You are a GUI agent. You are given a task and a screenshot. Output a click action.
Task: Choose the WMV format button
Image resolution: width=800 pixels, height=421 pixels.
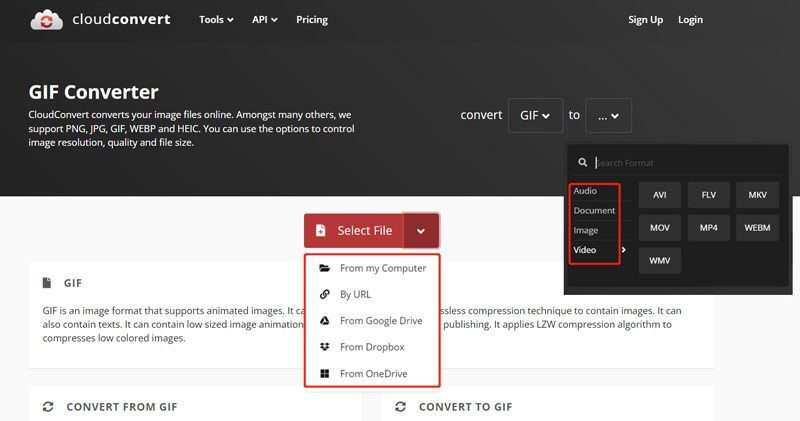tap(660, 260)
